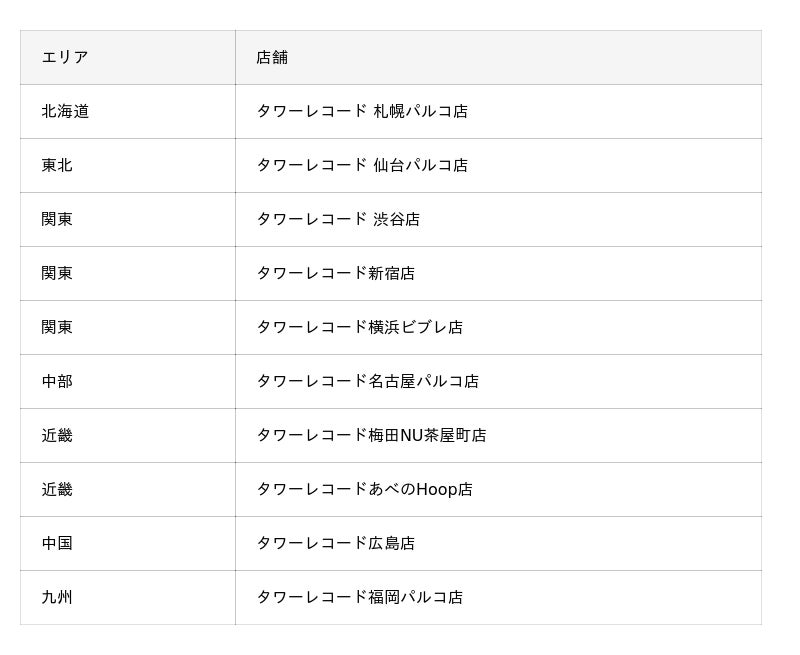Click タワーレコードあべのHoop店 store entry
The height and width of the screenshot is (655, 800).
(x=364, y=489)
